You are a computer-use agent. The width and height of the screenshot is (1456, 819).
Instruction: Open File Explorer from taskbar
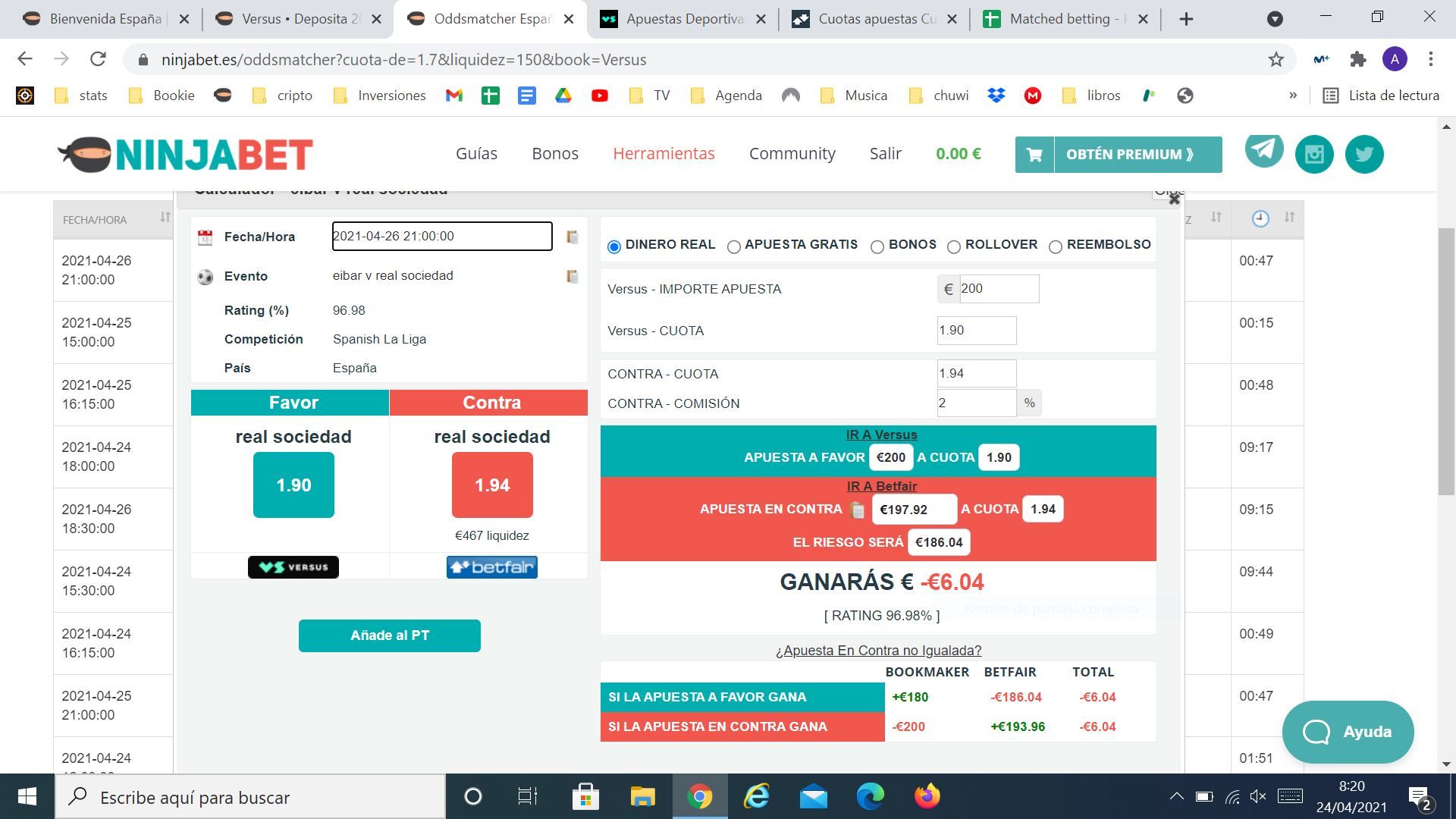point(642,796)
